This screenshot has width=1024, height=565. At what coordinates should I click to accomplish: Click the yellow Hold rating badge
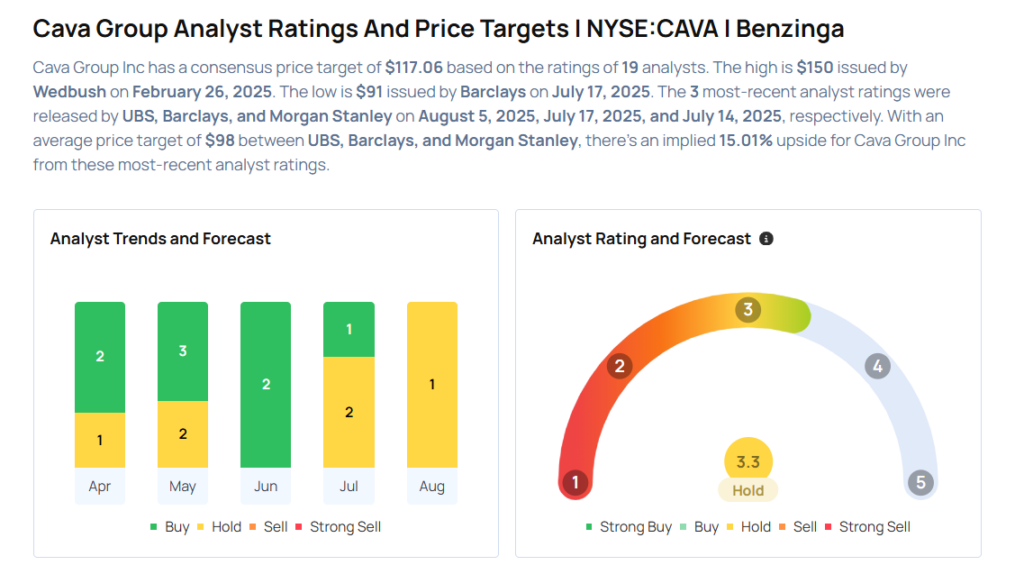point(748,490)
